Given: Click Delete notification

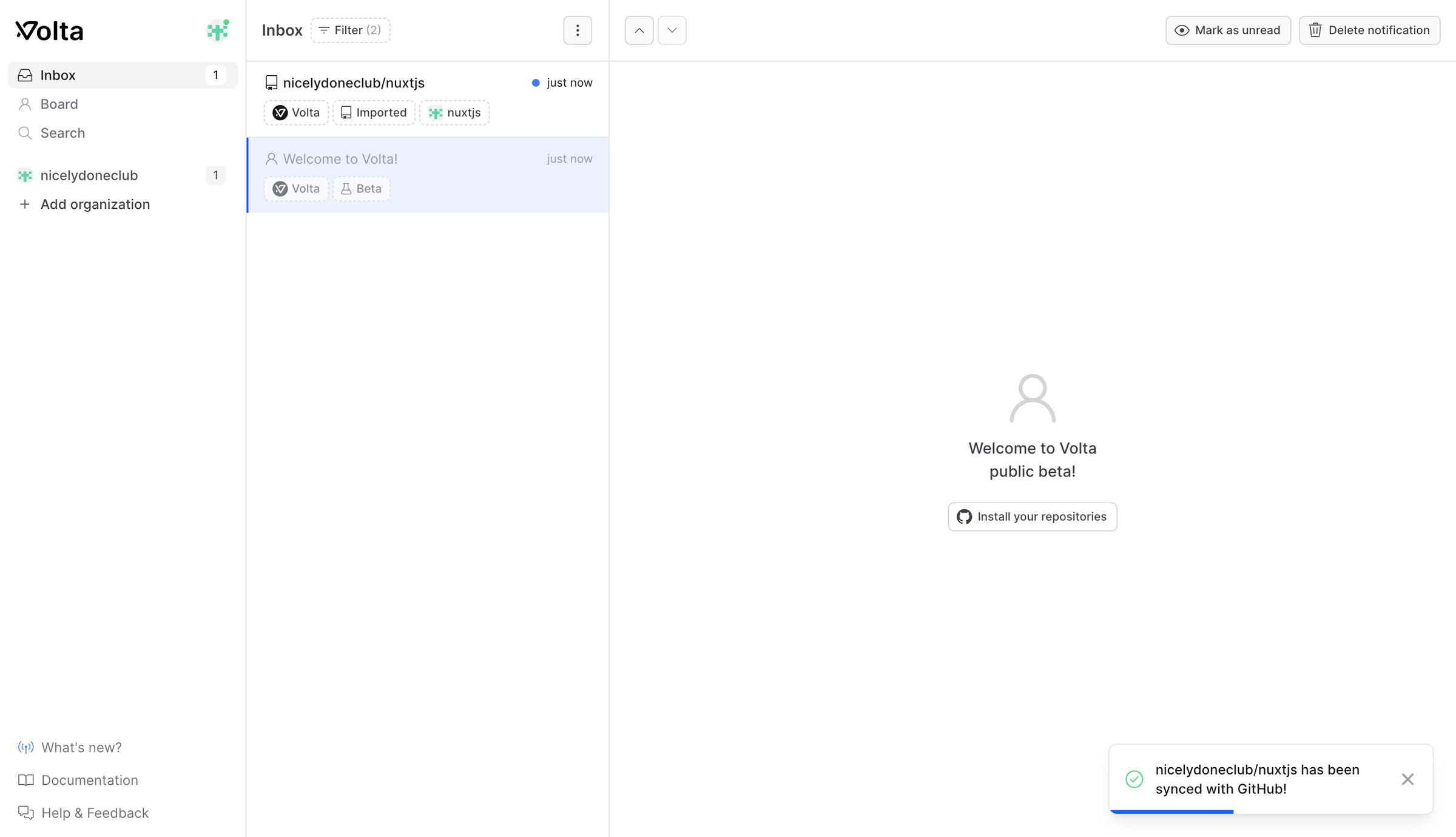Looking at the screenshot, I should 1369,30.
